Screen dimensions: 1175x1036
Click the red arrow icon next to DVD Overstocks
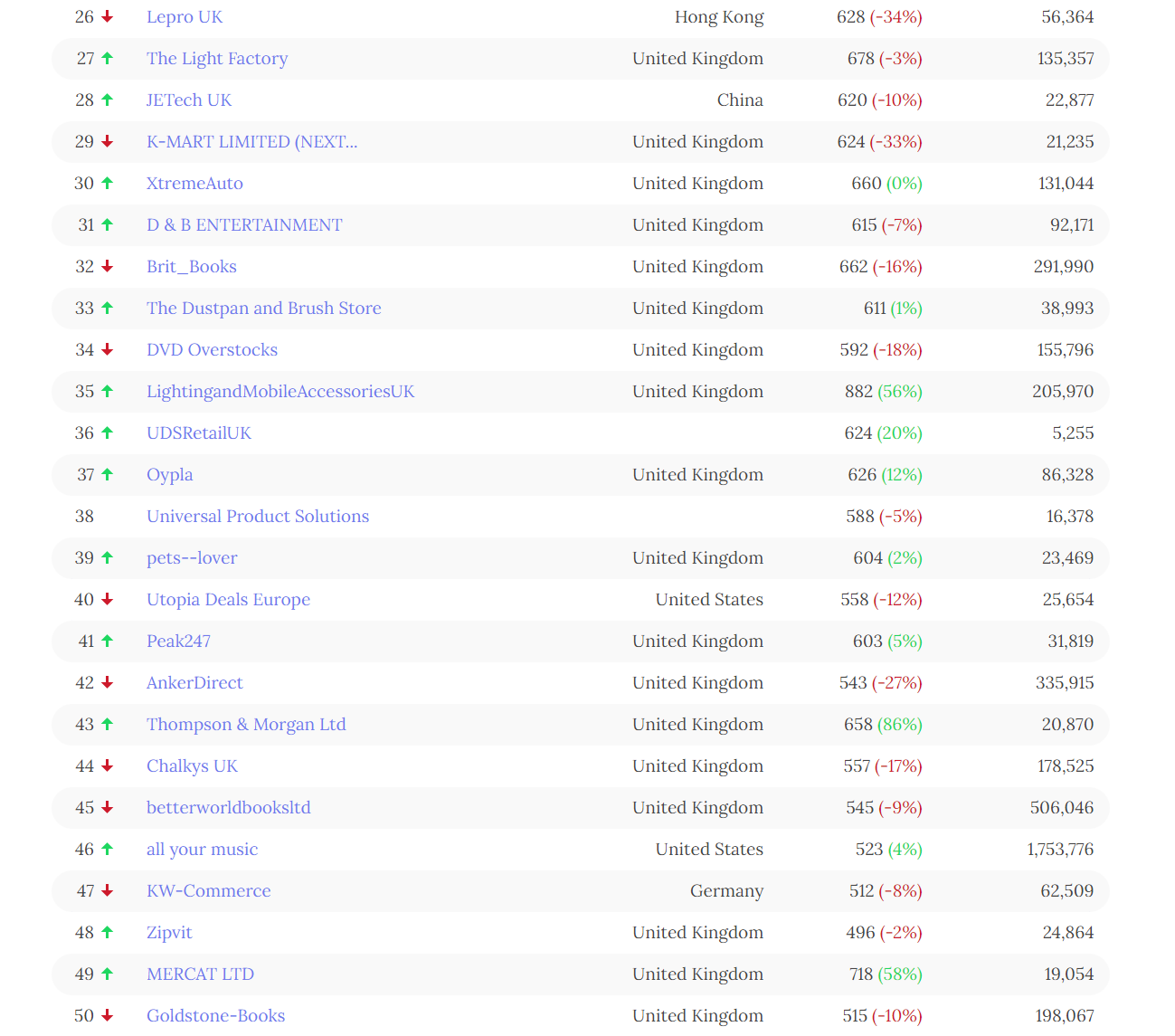[107, 349]
